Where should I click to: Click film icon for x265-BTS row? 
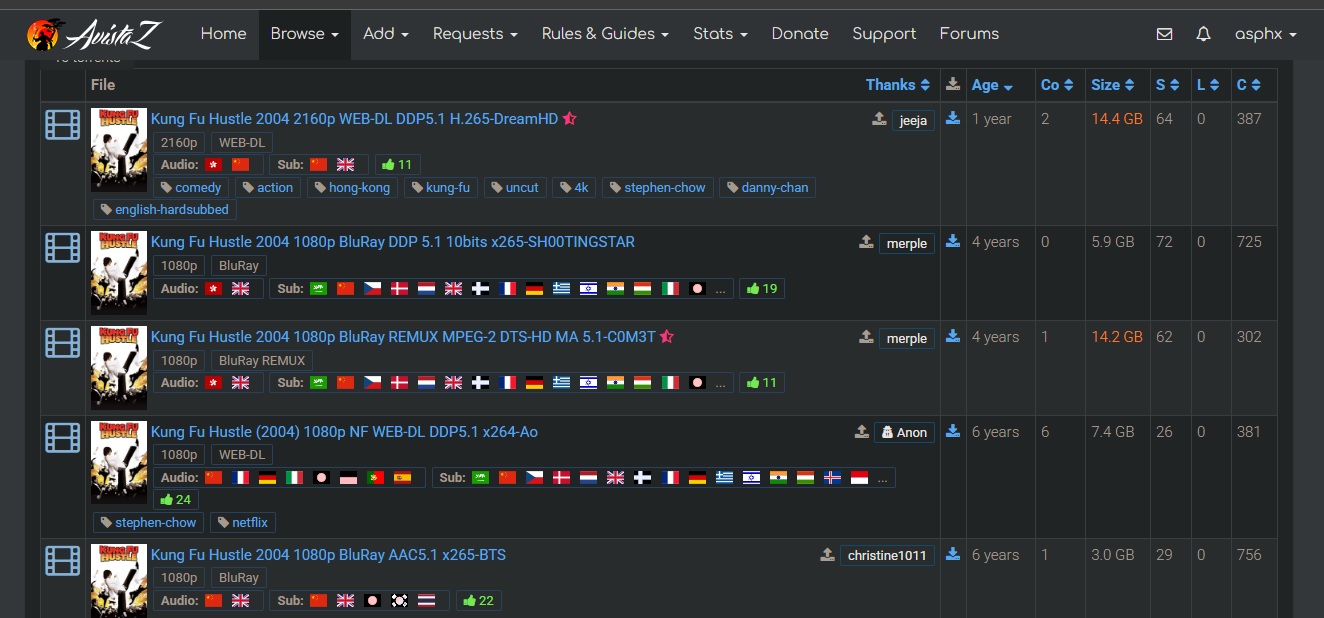(62, 560)
